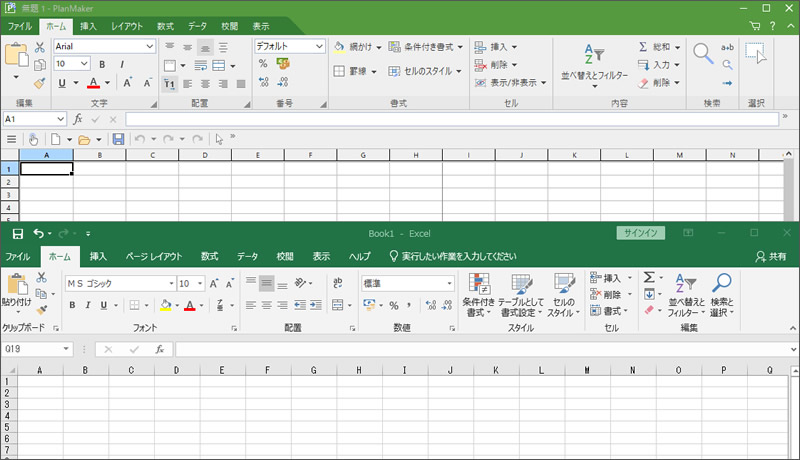
Task: Toggle underline in Excel font group
Action: [x=104, y=305]
